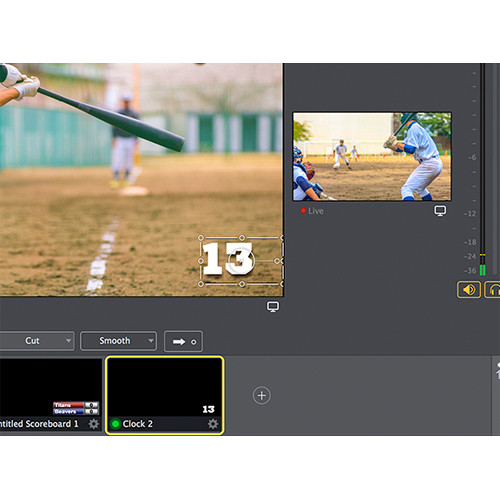Click the Clock 2 shot name
500x500 pixels.
pos(137,424)
